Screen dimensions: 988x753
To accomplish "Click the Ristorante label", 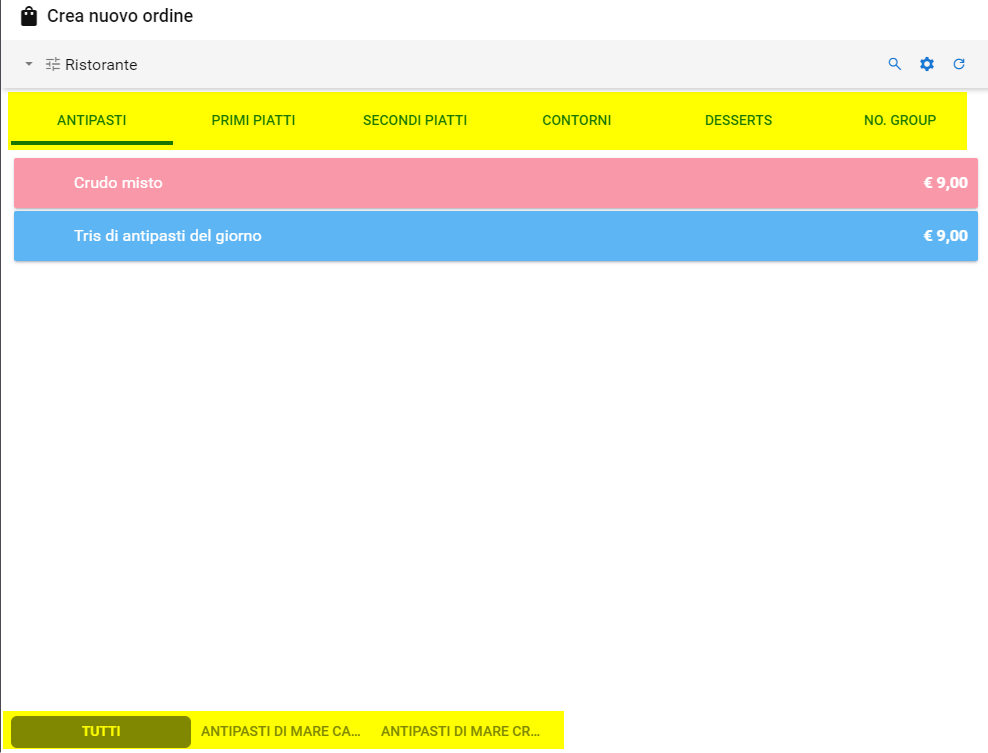I will pos(101,65).
